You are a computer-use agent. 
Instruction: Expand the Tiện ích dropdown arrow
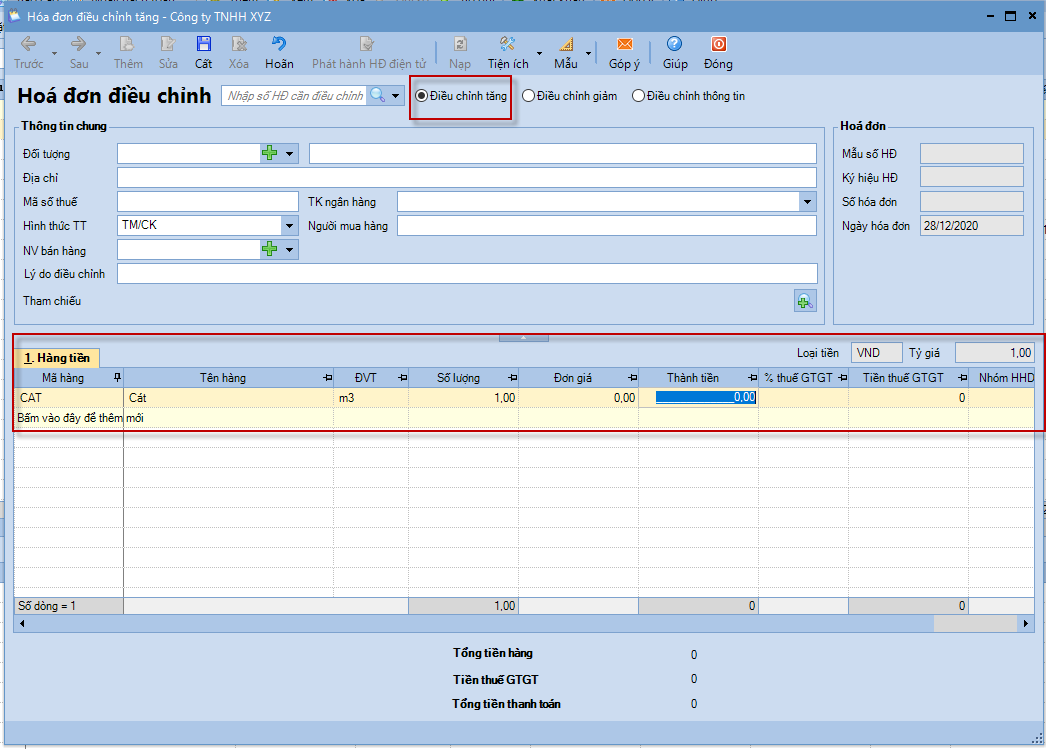539,53
